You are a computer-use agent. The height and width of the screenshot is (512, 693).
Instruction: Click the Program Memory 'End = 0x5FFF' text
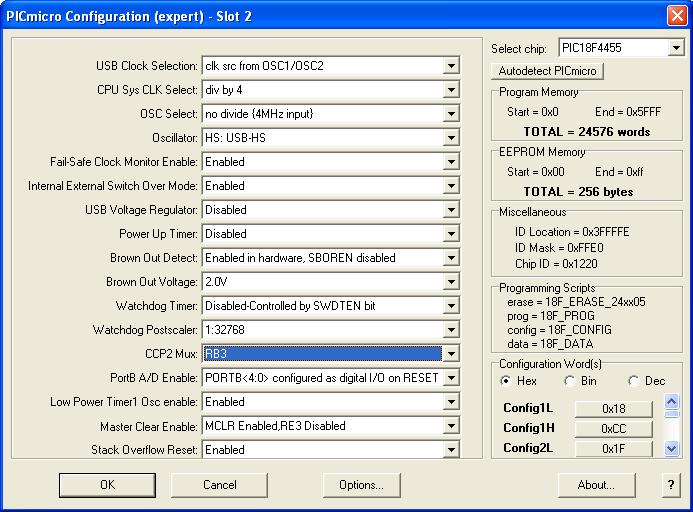(628, 112)
